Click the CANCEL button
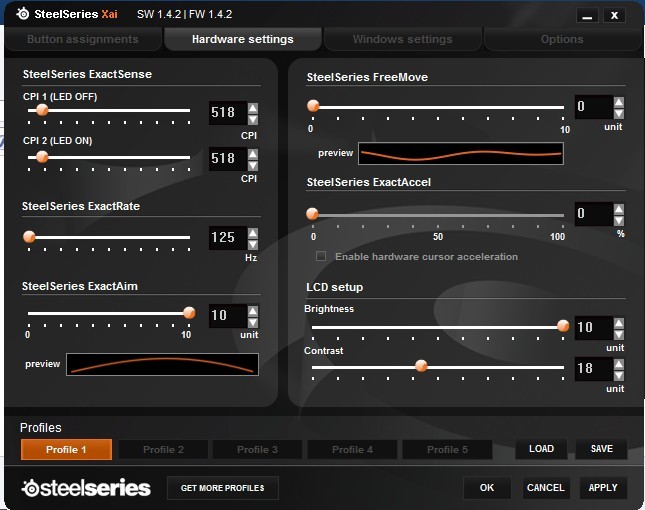Screen dimensions: 645x510 click(x=546, y=487)
